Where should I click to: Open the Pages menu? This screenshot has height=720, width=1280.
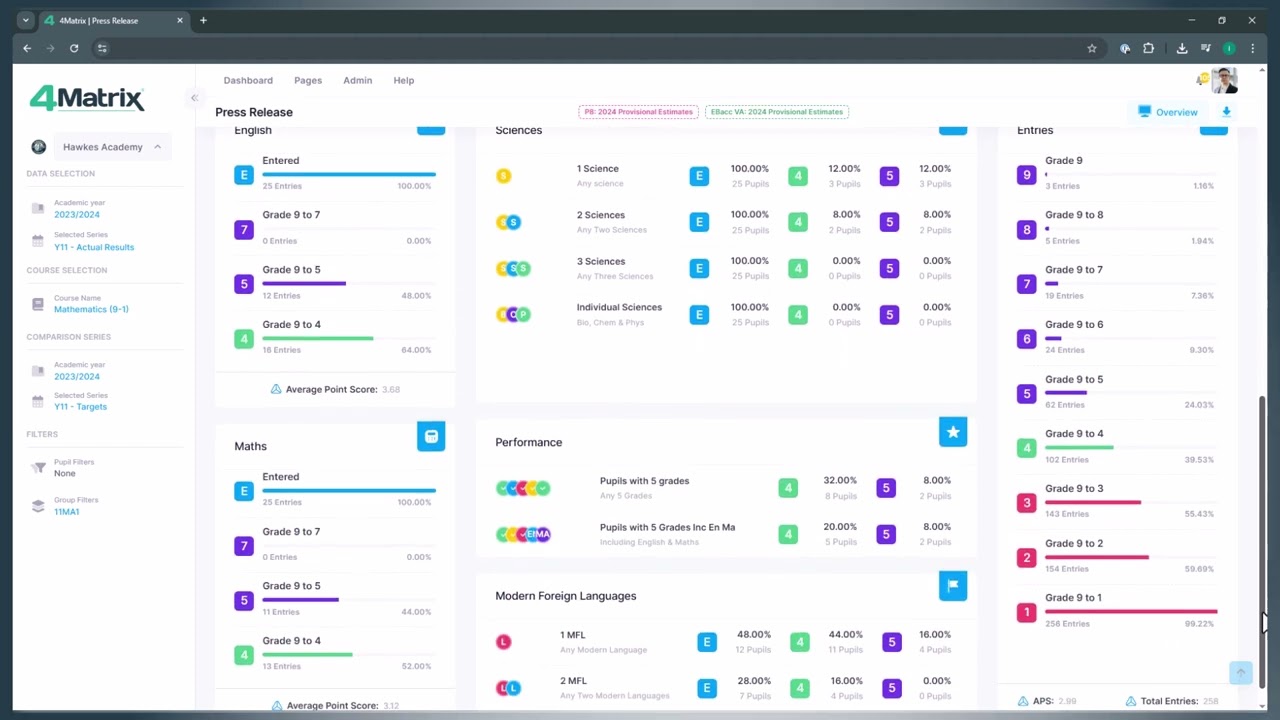(308, 80)
